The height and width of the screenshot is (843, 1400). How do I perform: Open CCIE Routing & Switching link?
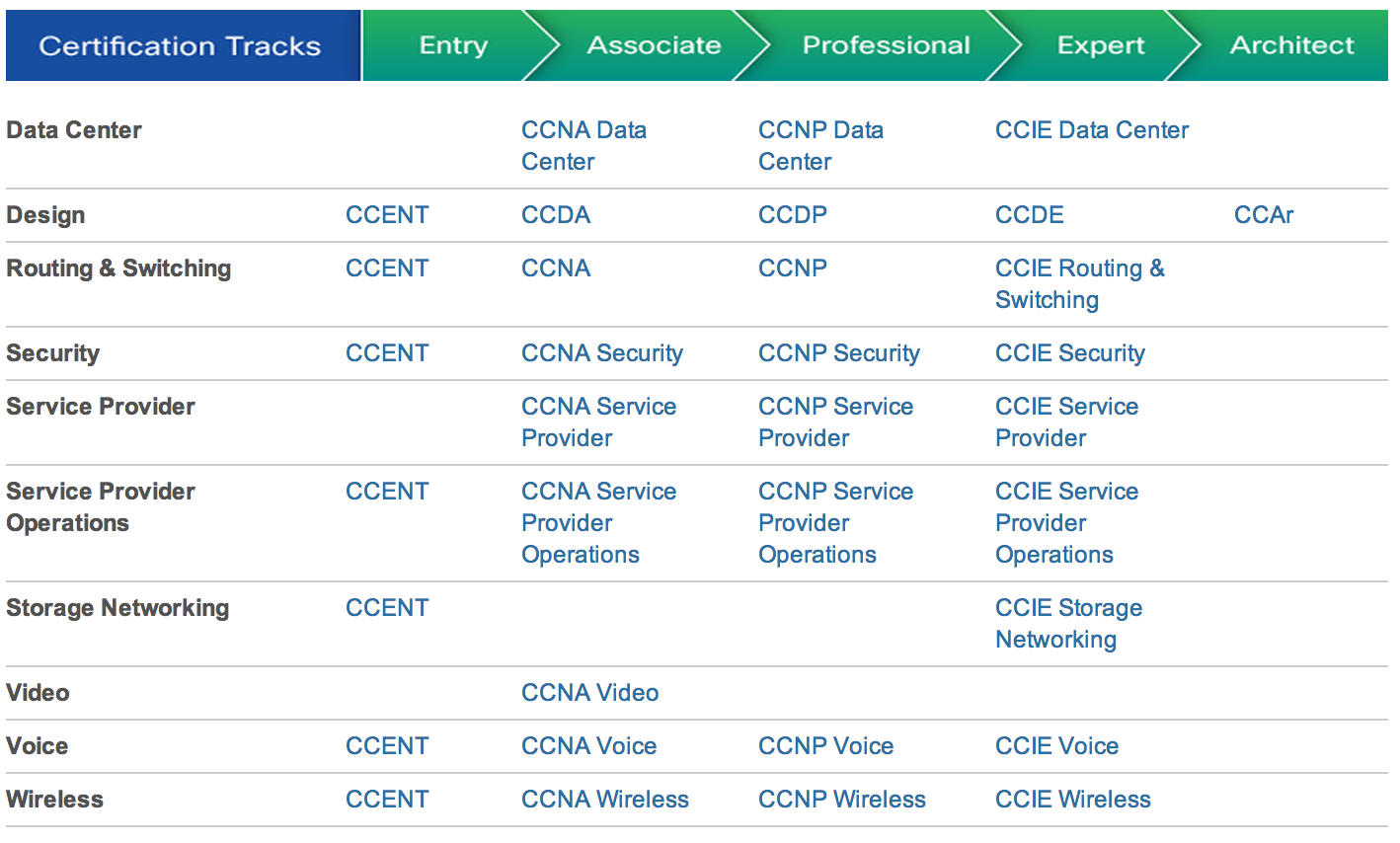[x=1078, y=283]
